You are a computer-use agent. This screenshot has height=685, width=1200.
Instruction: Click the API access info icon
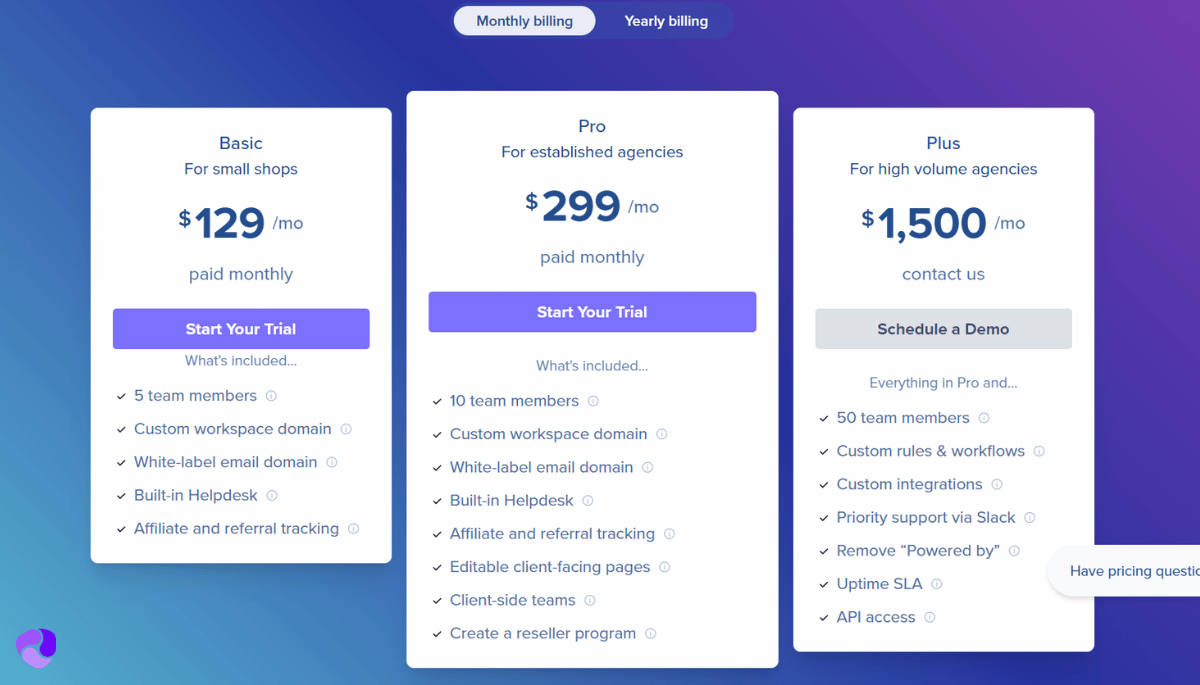(930, 617)
